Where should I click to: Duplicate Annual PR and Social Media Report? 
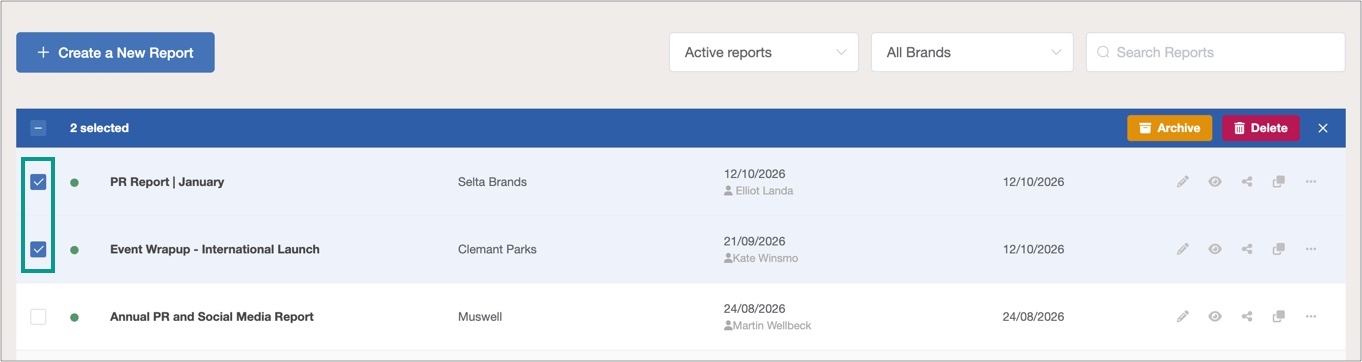coord(1278,317)
